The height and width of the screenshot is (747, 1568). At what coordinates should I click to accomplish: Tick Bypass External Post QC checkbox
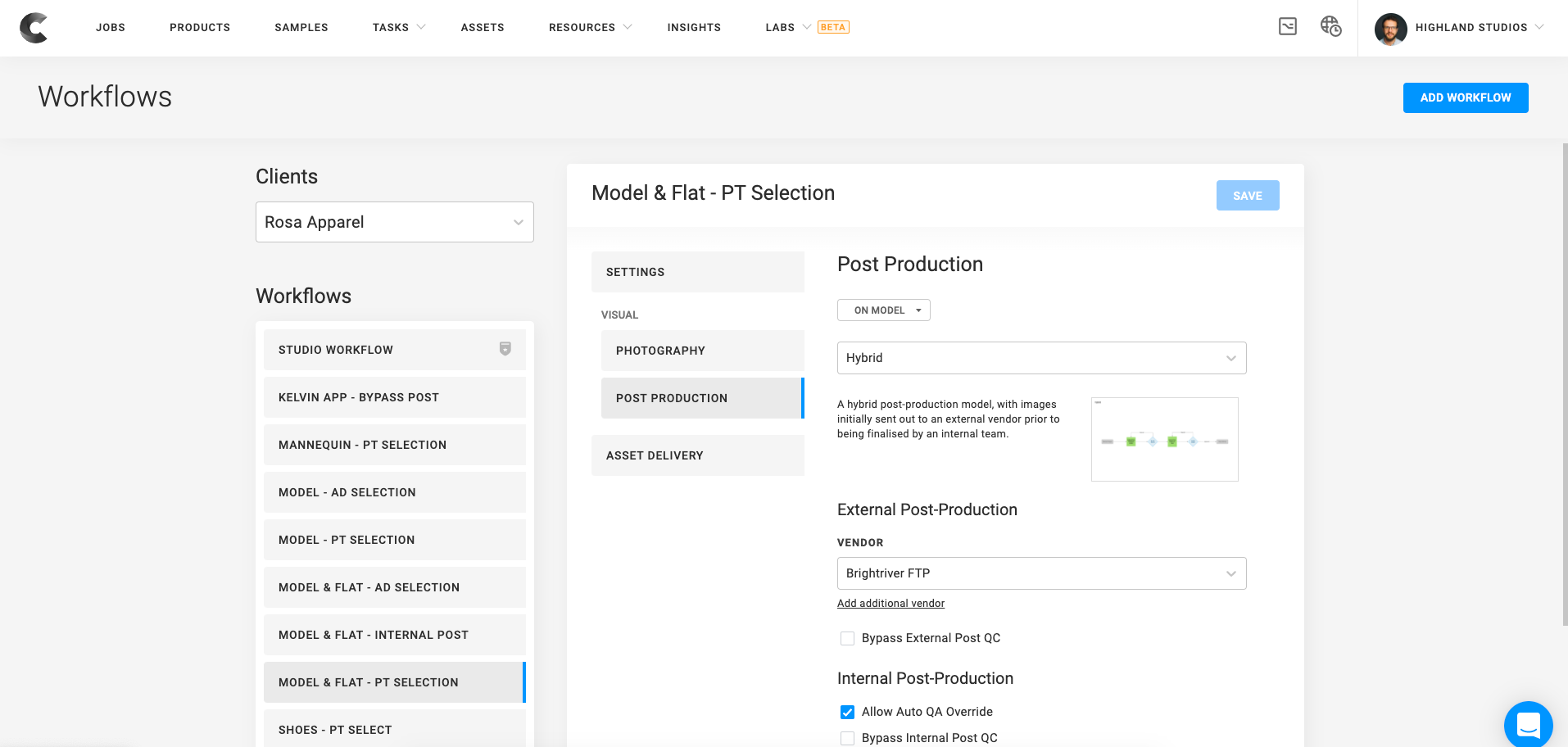847,638
